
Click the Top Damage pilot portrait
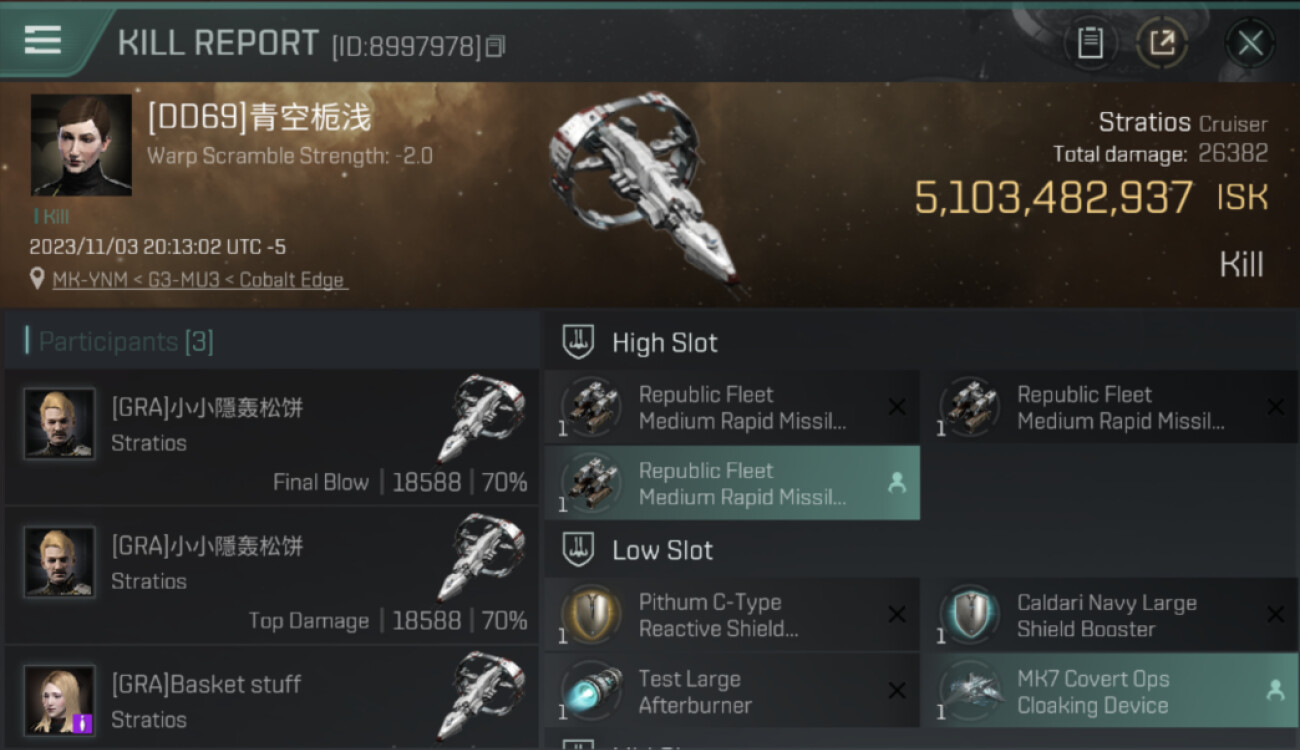point(60,562)
